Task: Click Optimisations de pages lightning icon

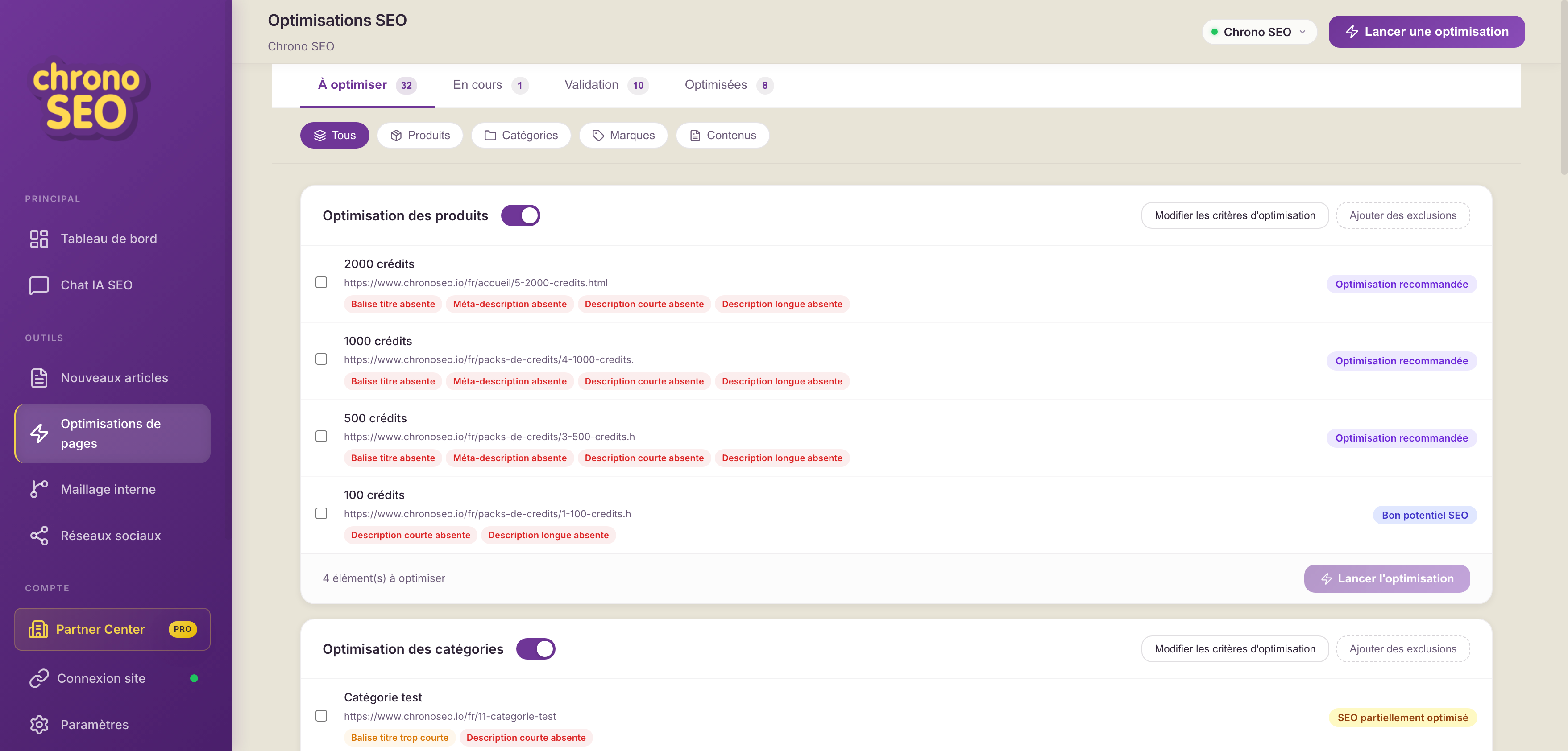Action: (39, 433)
